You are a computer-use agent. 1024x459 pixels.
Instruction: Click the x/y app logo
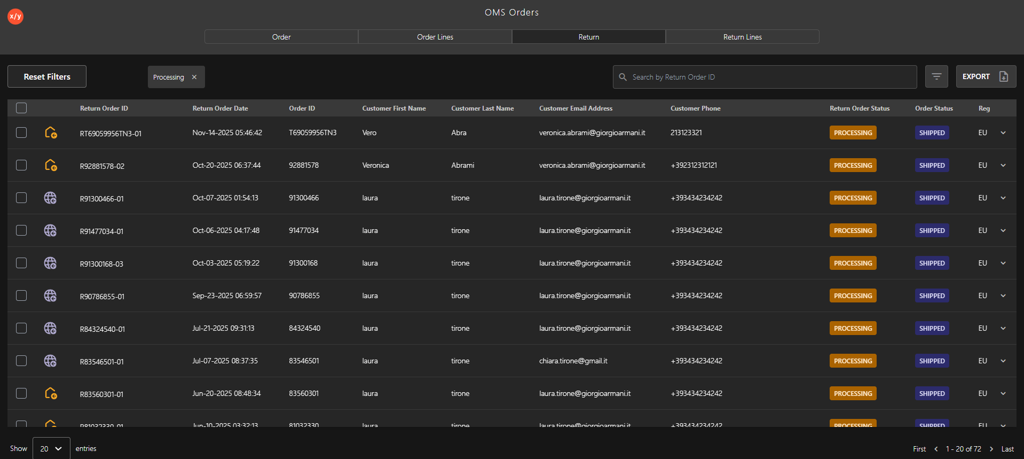(16, 17)
